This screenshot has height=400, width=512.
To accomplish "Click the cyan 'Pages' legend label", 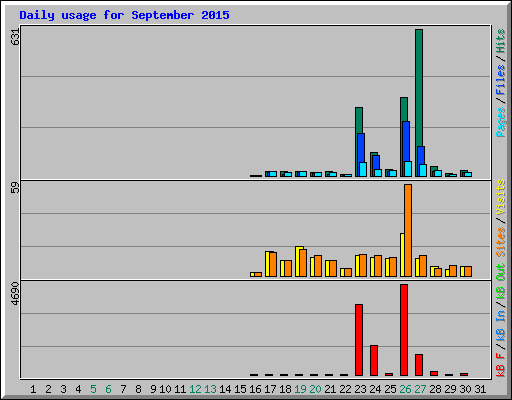I will click(x=500, y=122).
